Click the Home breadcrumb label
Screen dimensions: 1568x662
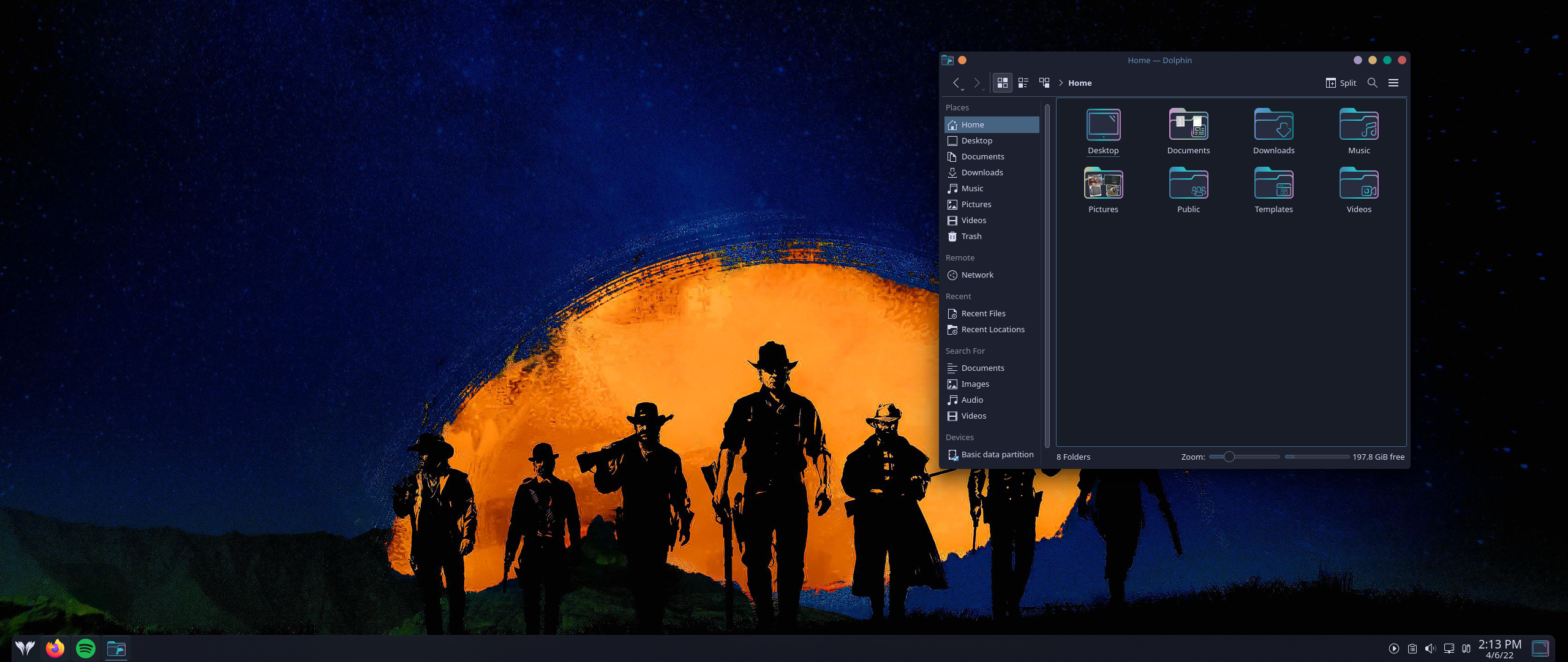[1079, 83]
